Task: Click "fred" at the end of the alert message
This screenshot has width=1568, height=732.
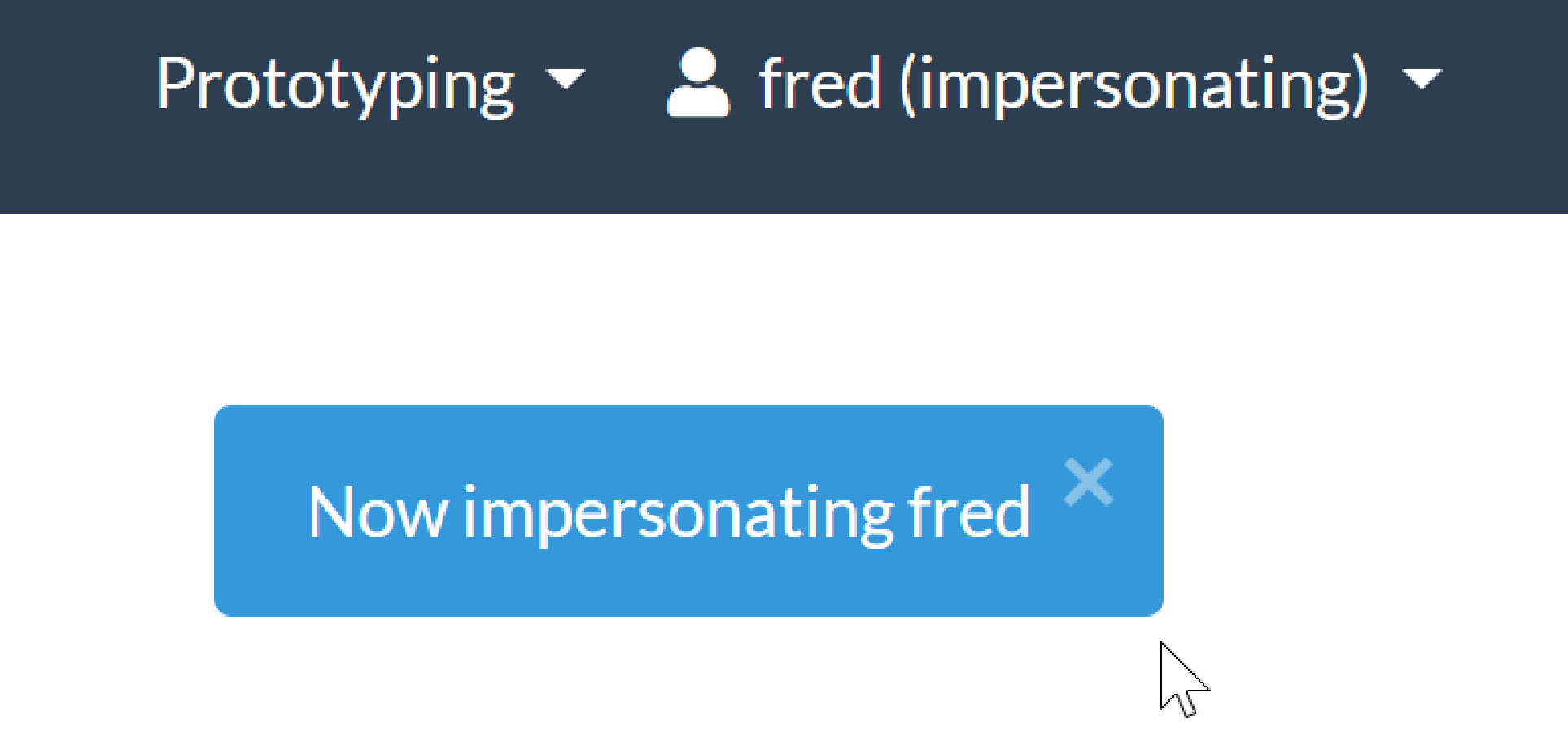Action: 968,512
